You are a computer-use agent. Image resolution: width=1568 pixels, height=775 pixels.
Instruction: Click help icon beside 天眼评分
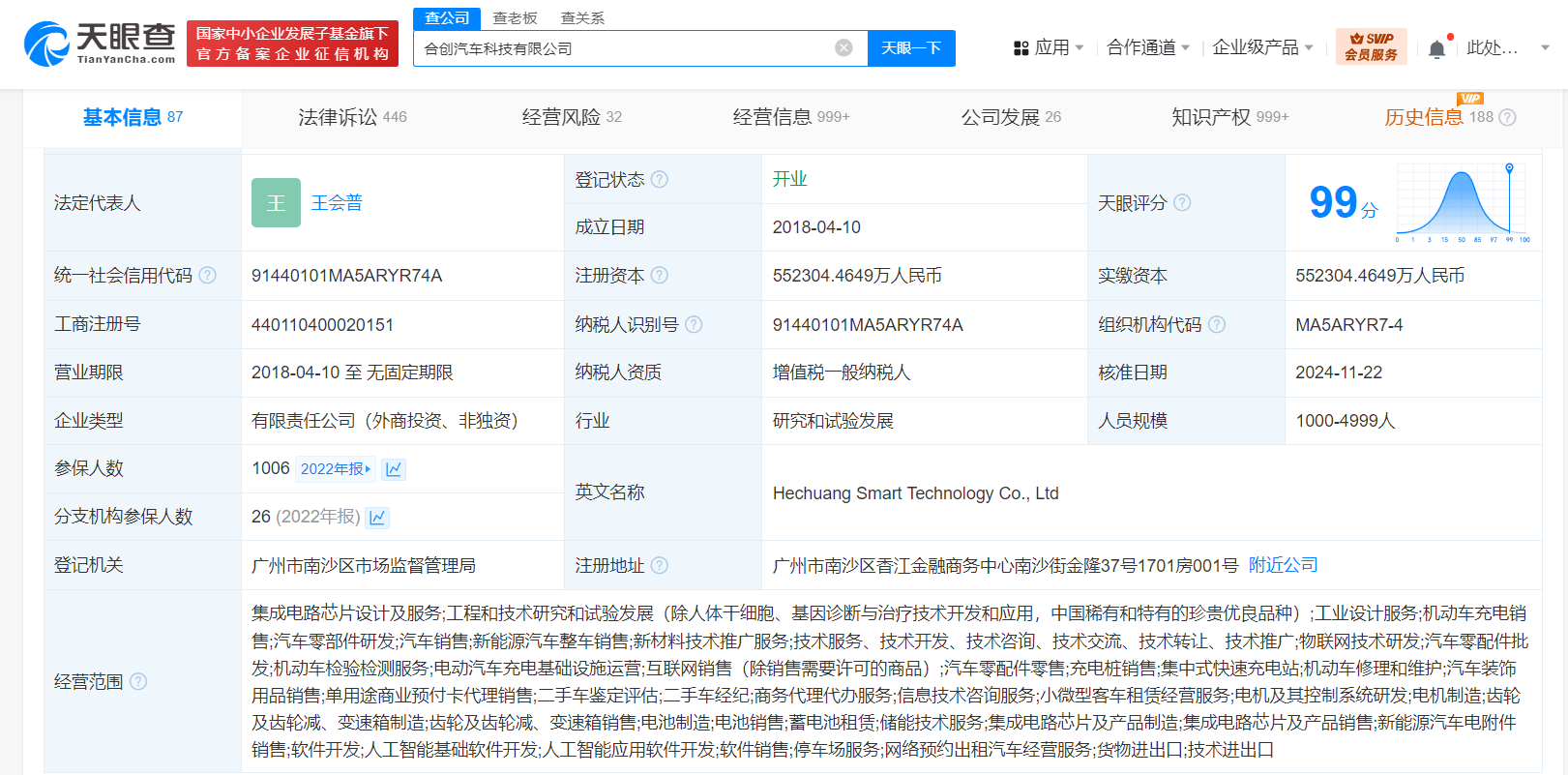click(1182, 203)
